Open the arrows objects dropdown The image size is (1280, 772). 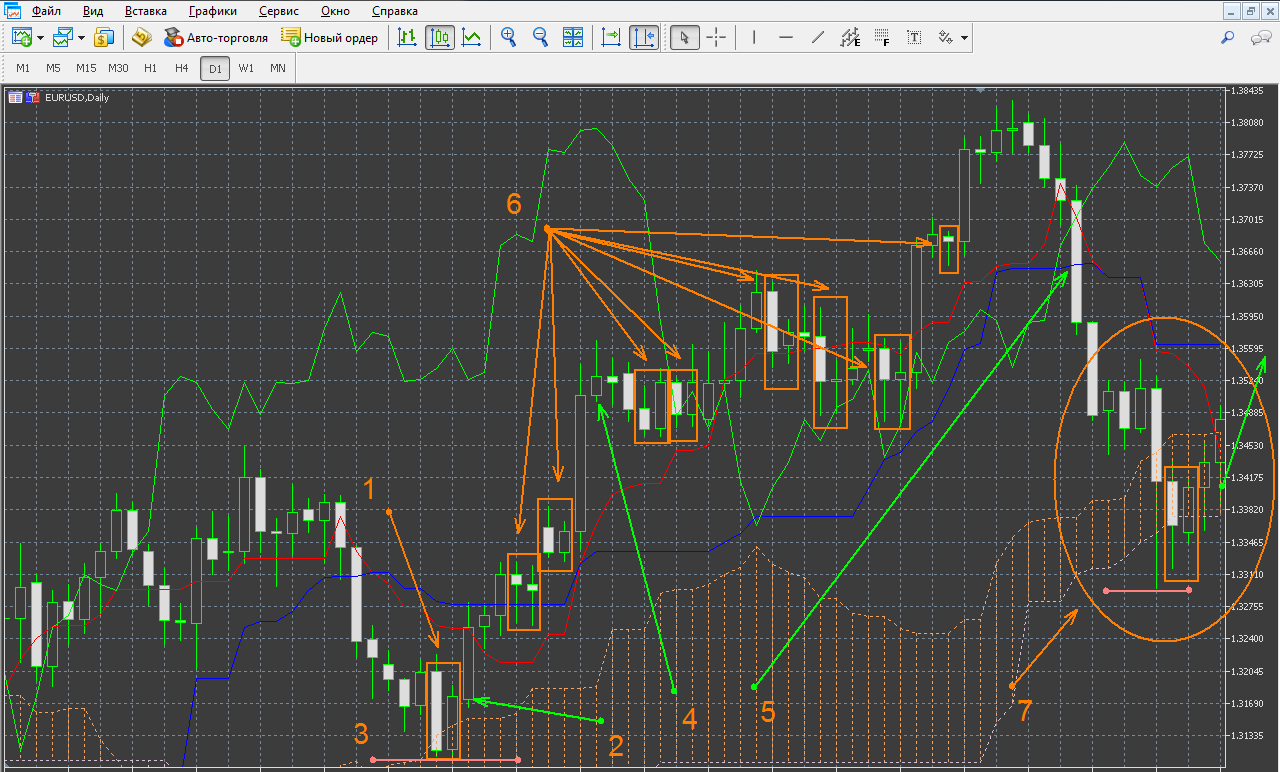pos(964,38)
